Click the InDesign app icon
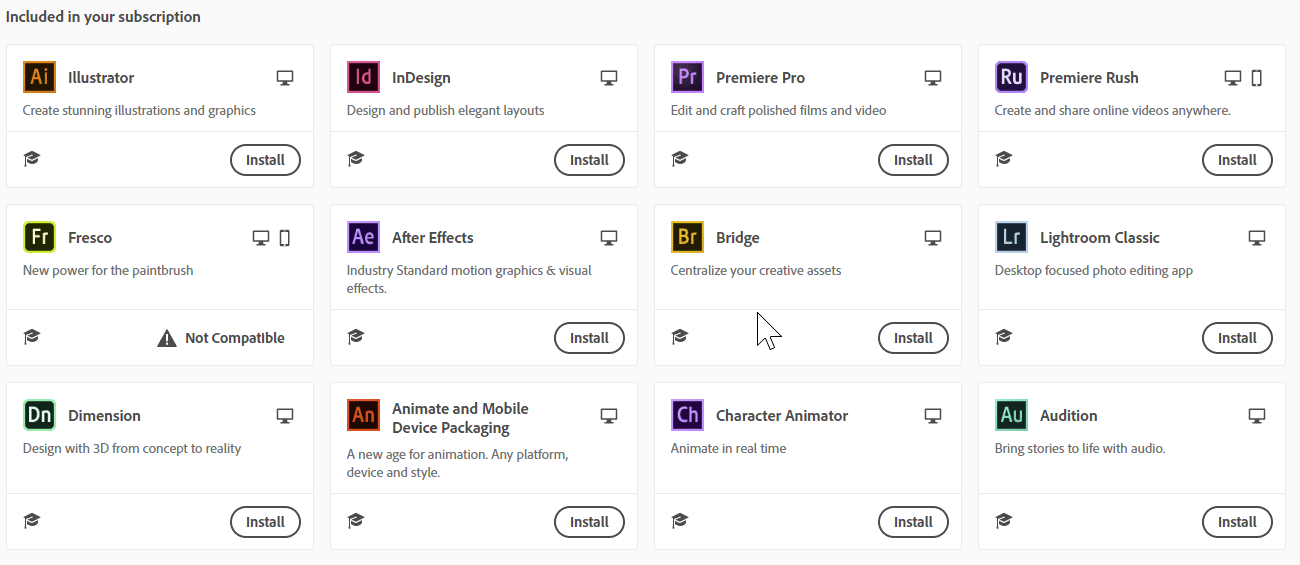 pyautogui.click(x=363, y=77)
